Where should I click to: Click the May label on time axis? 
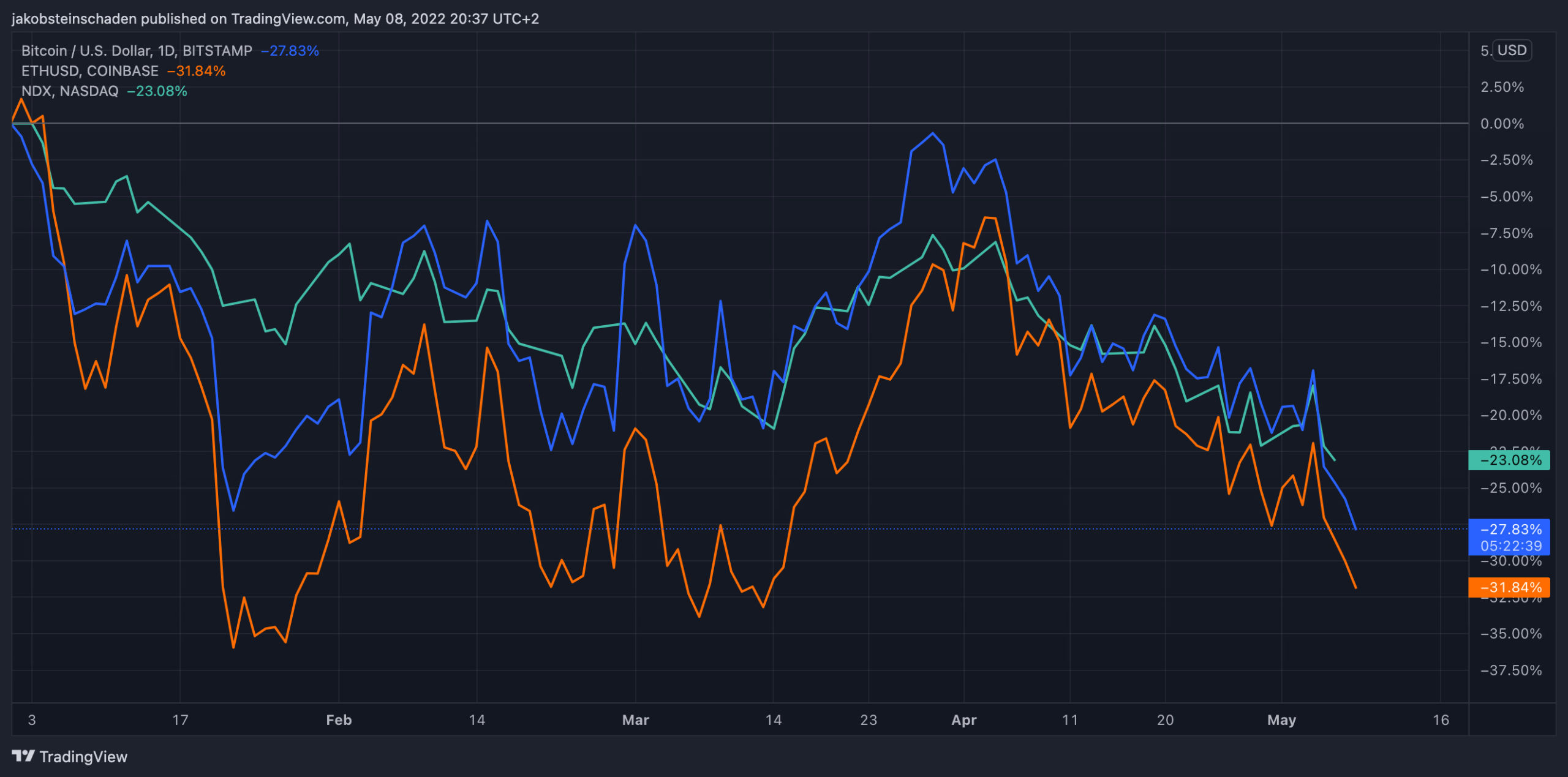[x=1281, y=720]
